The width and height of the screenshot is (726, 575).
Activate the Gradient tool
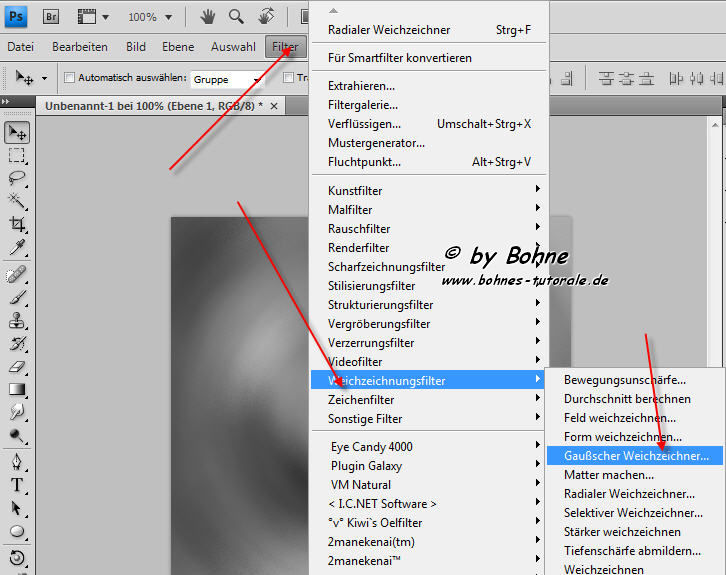point(17,390)
